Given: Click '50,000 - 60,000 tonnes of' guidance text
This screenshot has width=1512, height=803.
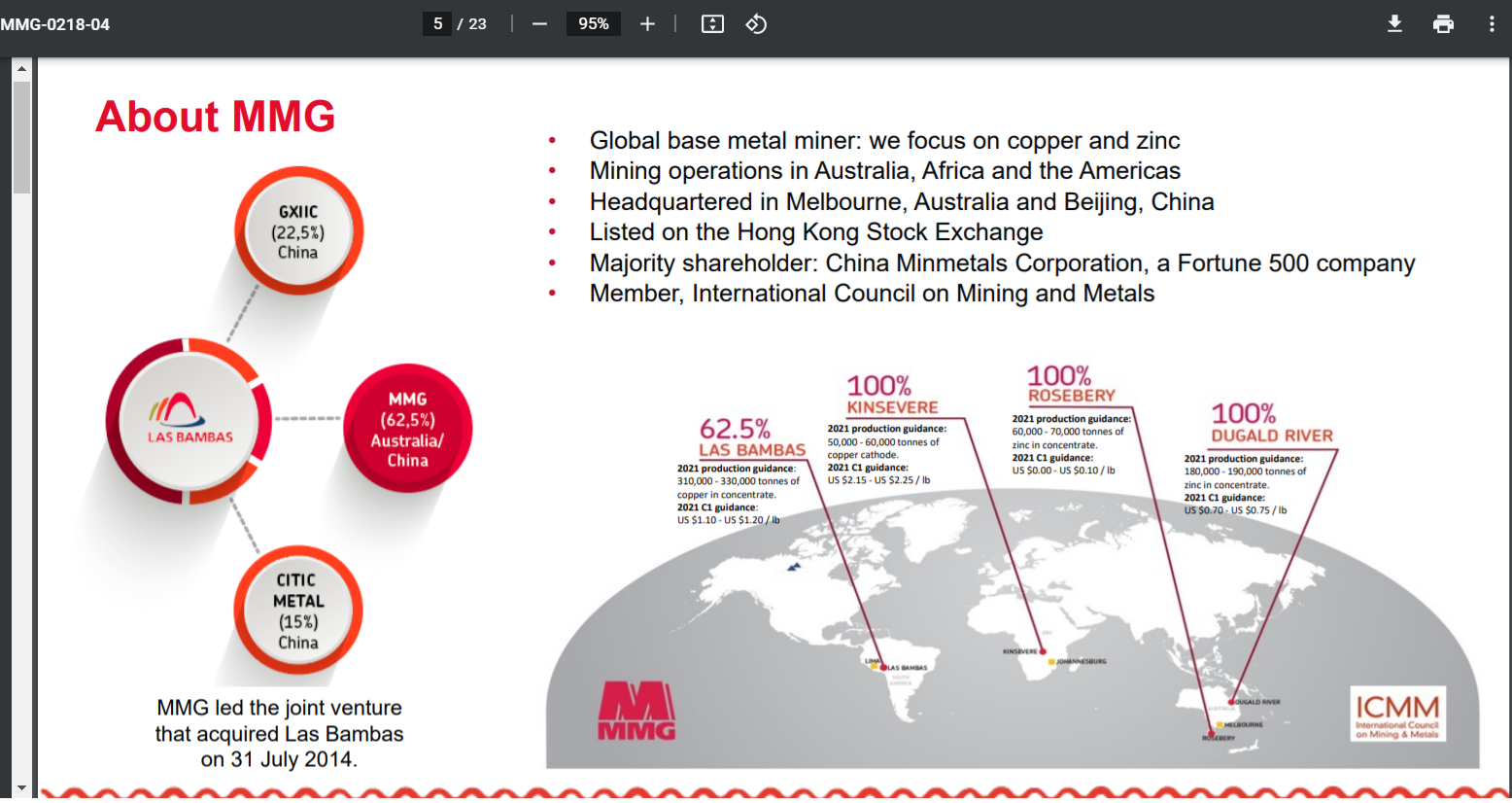Looking at the screenshot, I should tap(883, 442).
